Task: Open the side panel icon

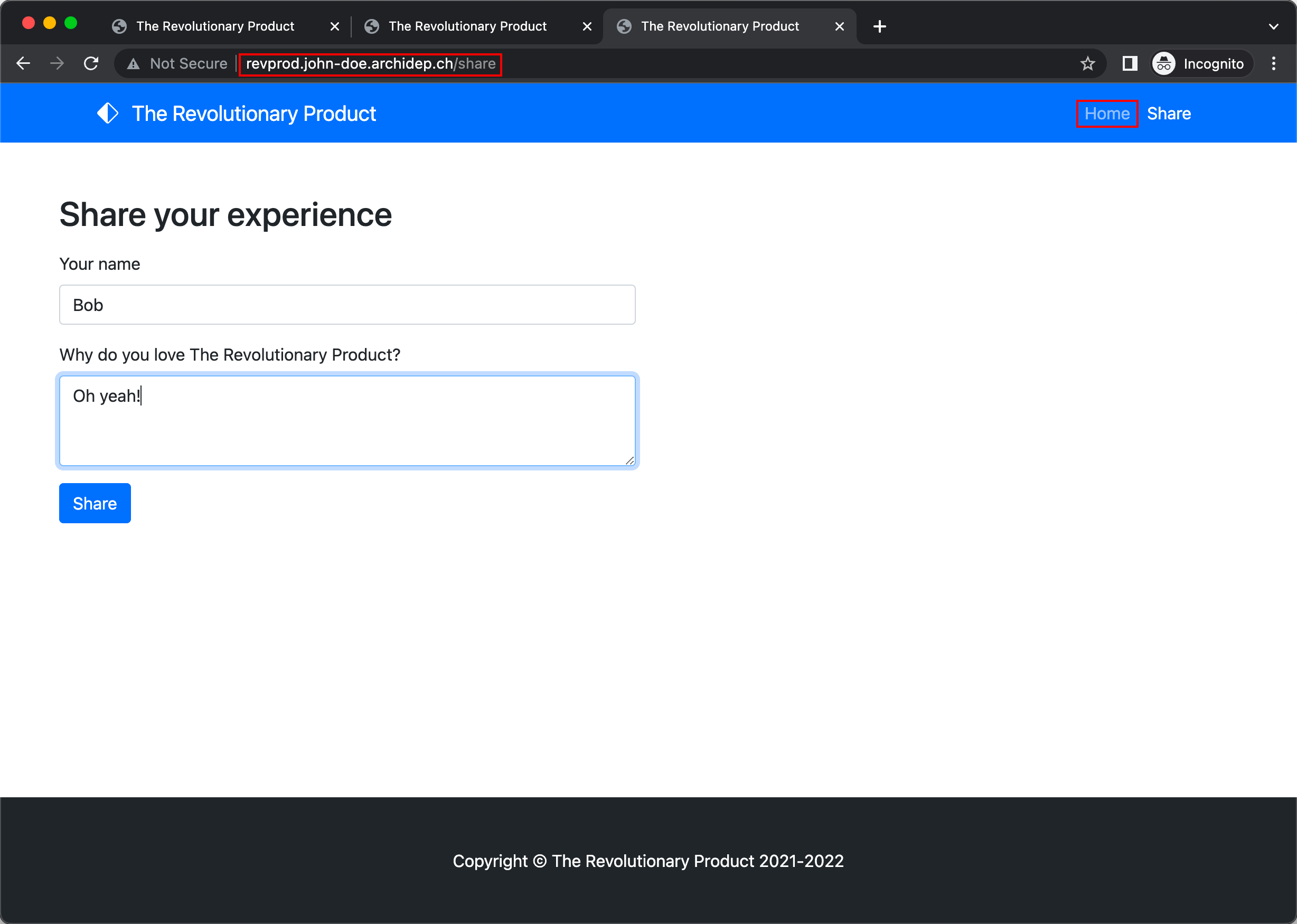Action: (1129, 63)
